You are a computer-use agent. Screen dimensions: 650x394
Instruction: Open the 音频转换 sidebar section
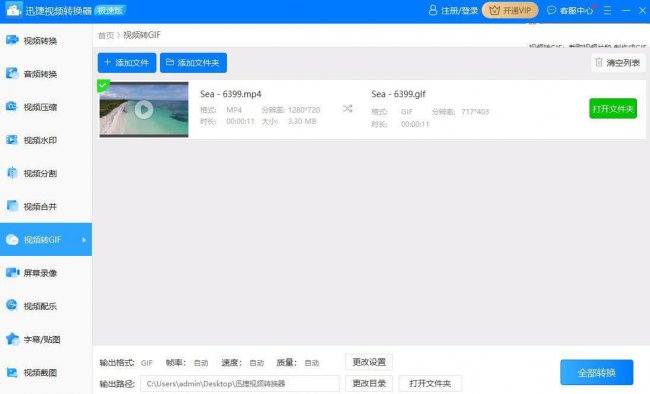[x=46, y=74]
